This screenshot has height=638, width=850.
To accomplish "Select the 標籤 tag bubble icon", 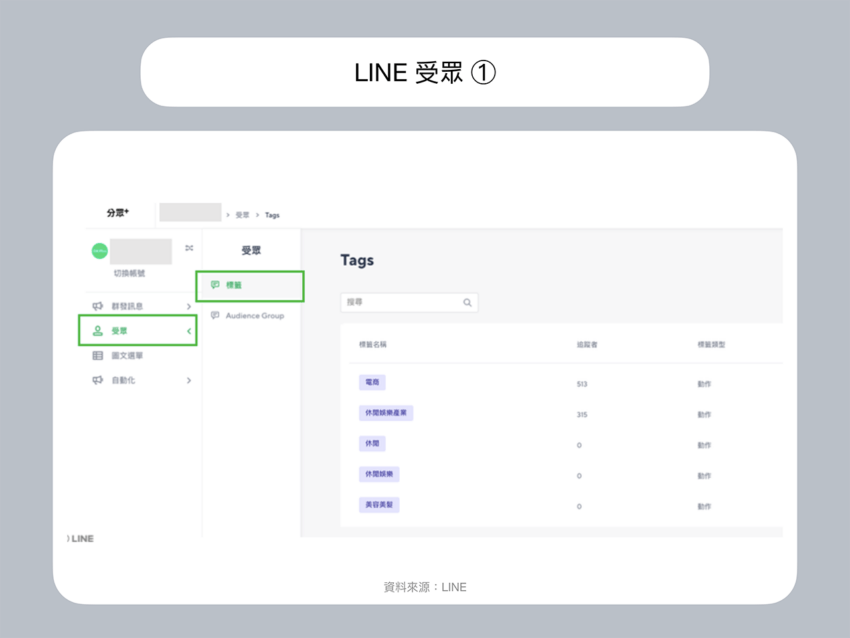I will coord(215,284).
